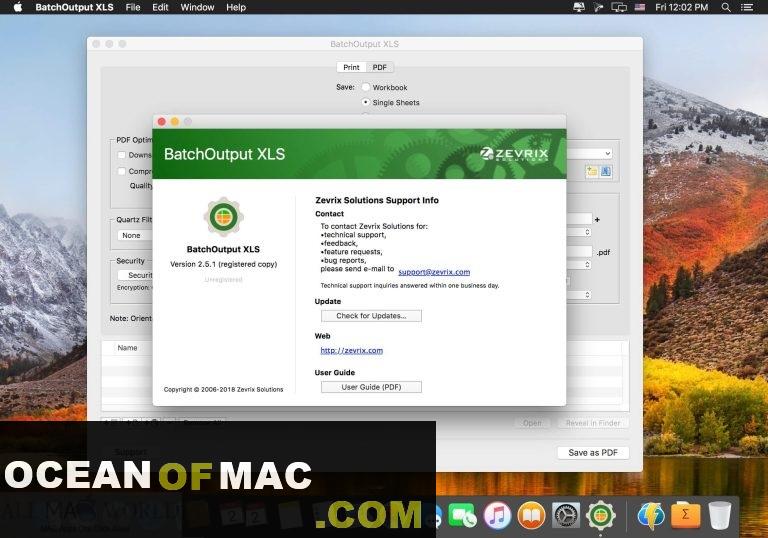This screenshot has height=538, width=768.
Task: Click the plus button next to name field
Action: click(x=597, y=220)
